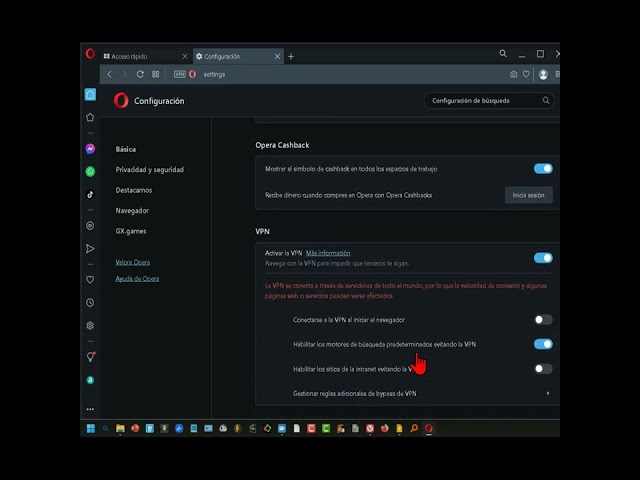Open TikTok in the sidebar
The width and height of the screenshot is (640, 480).
(90, 194)
